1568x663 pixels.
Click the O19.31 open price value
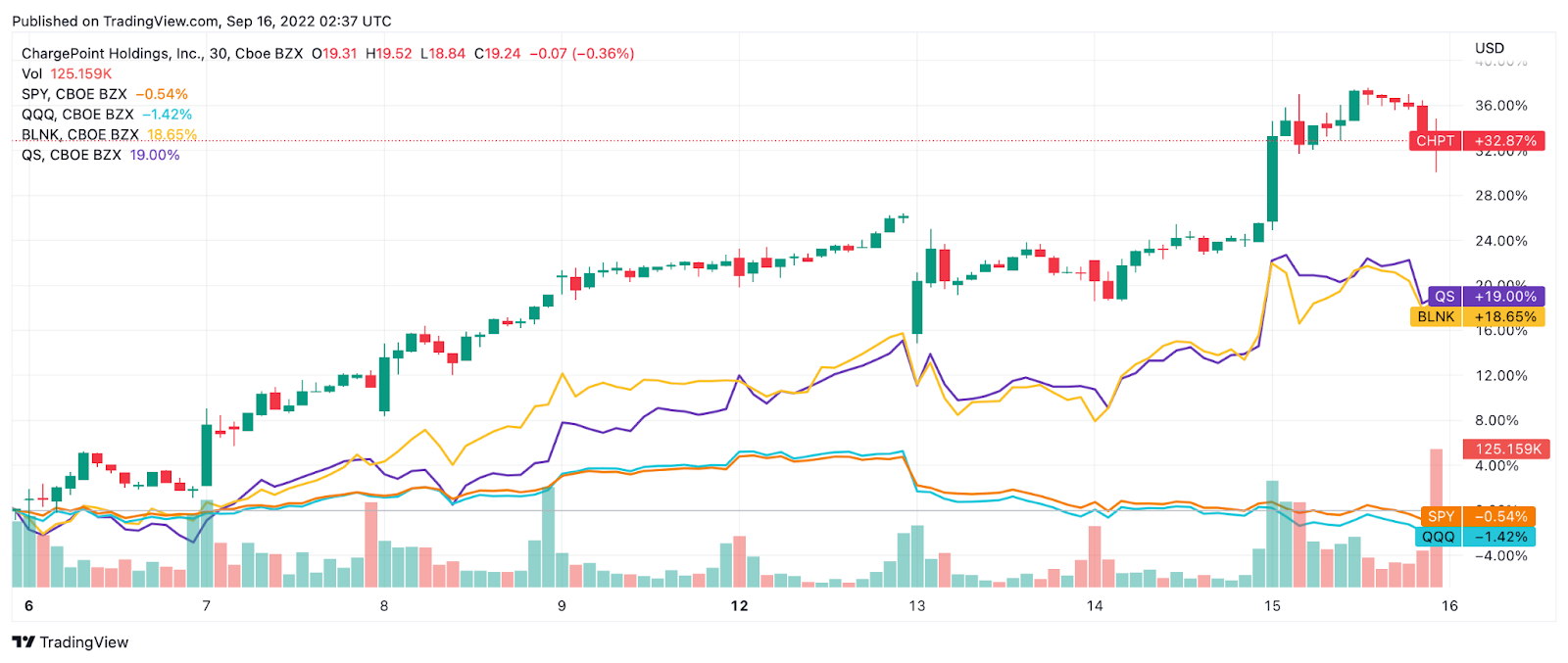334,54
